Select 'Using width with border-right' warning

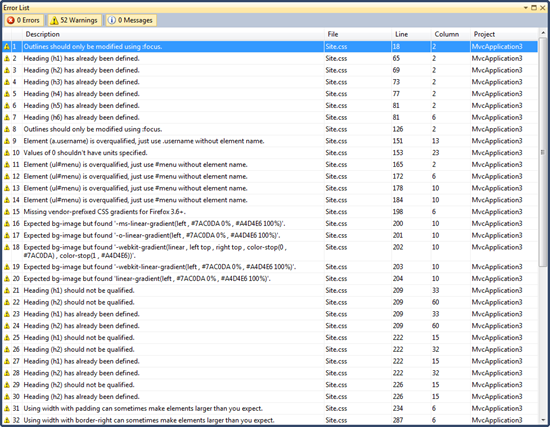click(149, 420)
